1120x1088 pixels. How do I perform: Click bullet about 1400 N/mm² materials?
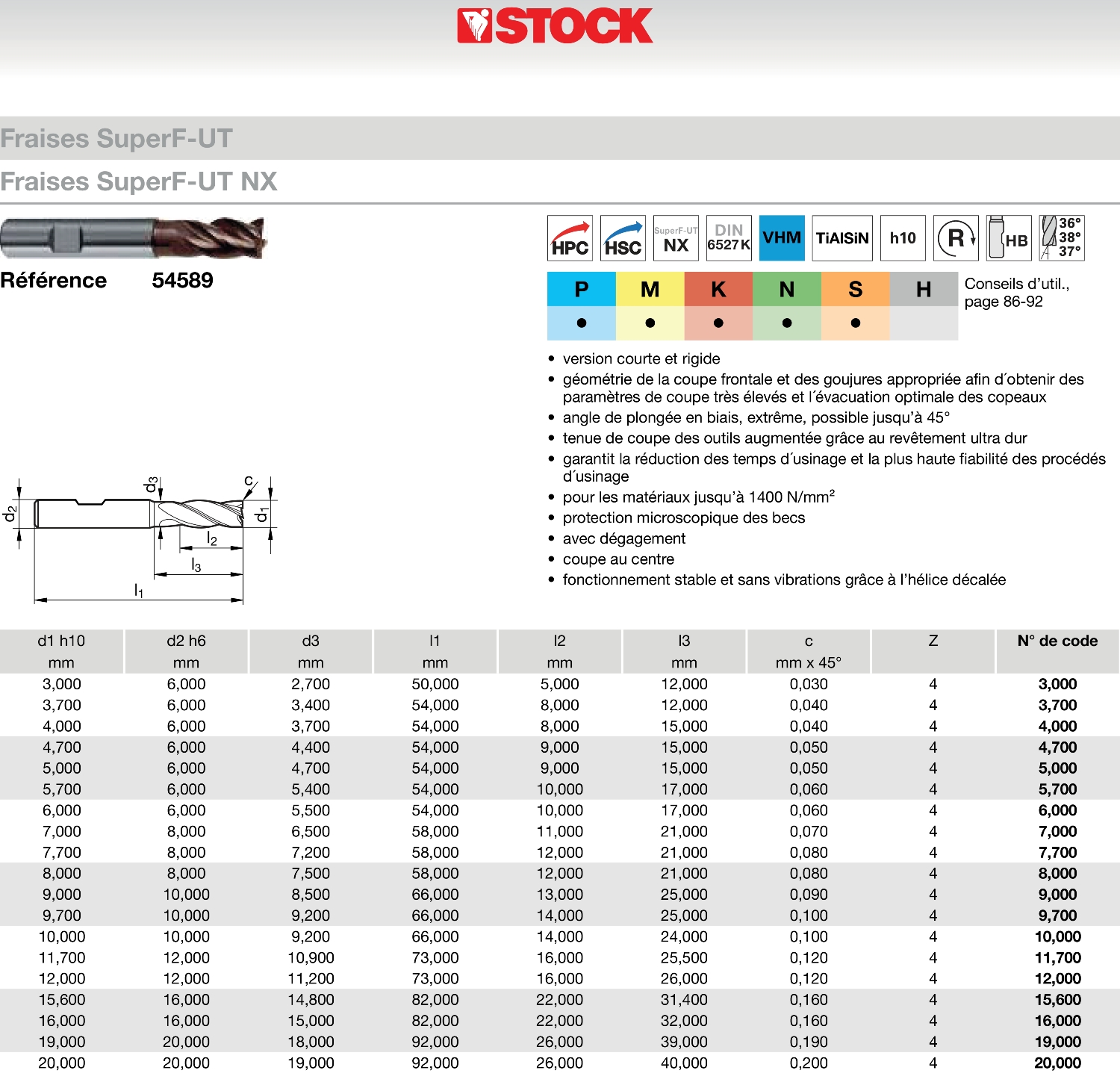[699, 497]
